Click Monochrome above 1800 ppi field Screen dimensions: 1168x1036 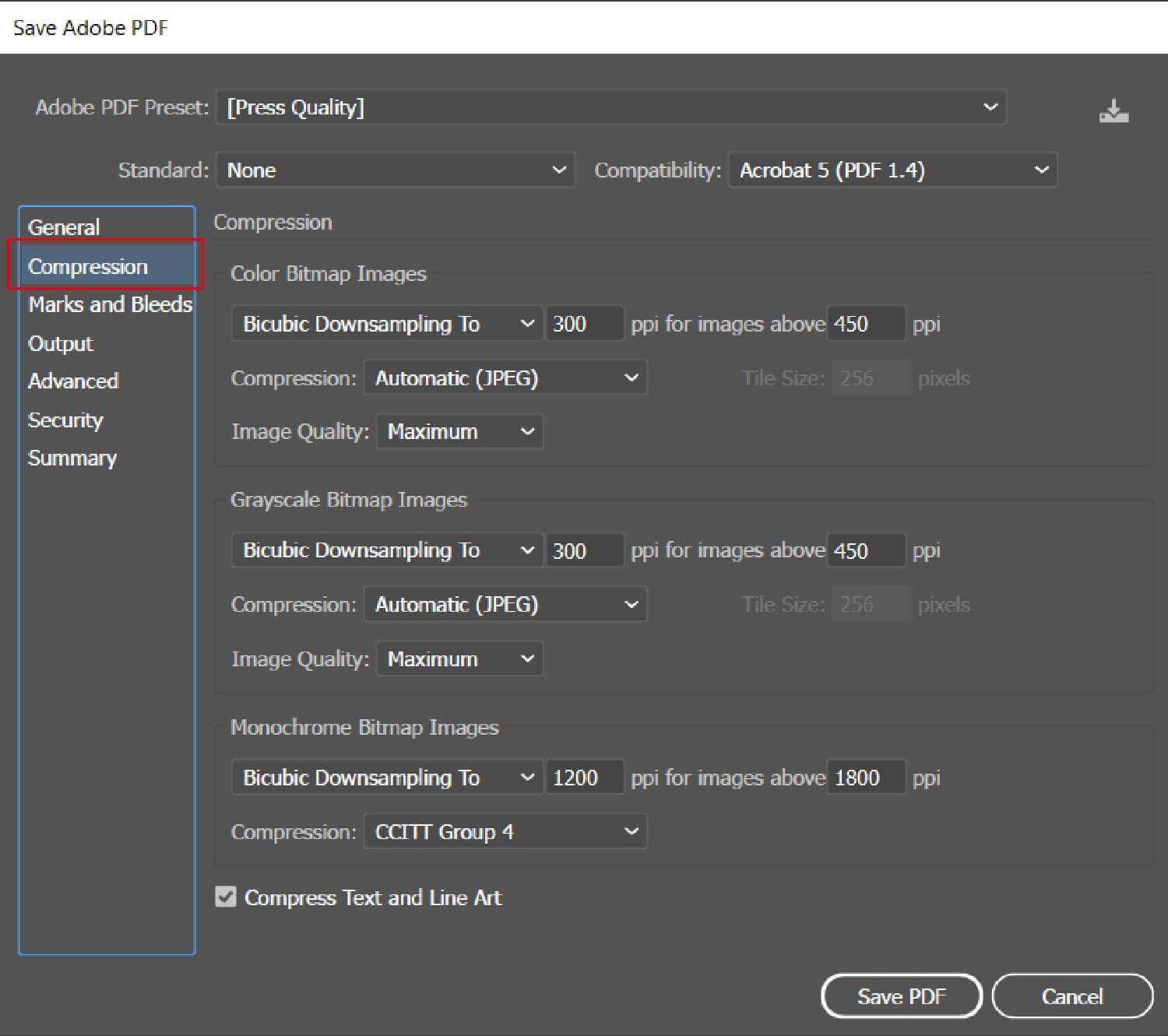point(866,778)
